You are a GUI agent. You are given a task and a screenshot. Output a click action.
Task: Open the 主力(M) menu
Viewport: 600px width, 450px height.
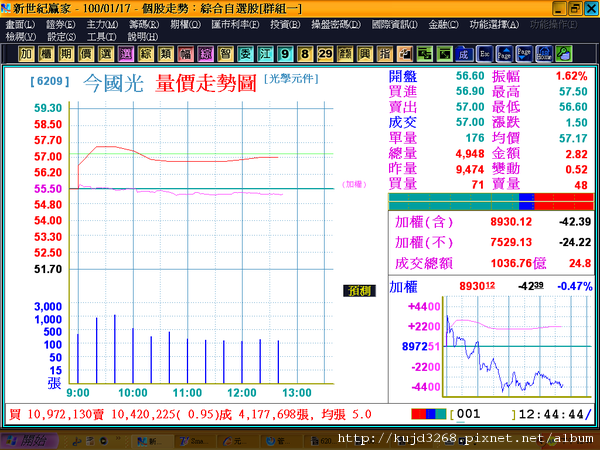[102, 24]
